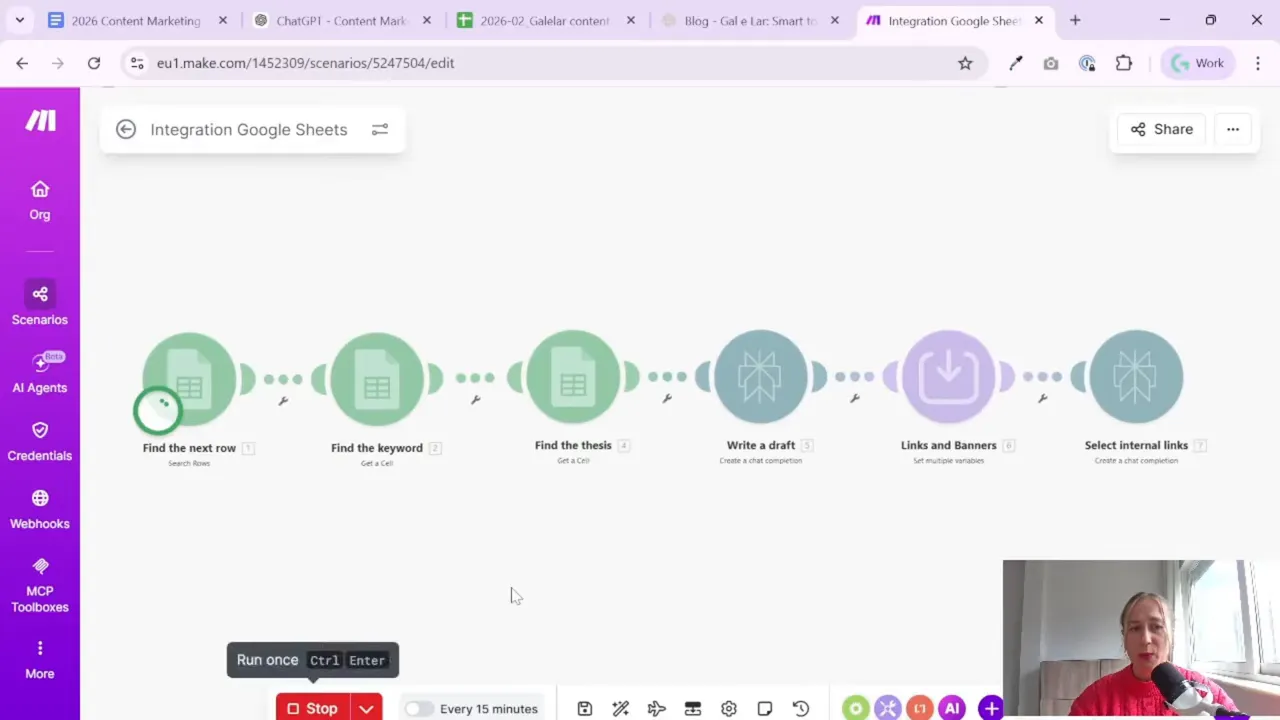Open AI Agents in the sidebar
The image size is (1280, 720).
click(40, 373)
